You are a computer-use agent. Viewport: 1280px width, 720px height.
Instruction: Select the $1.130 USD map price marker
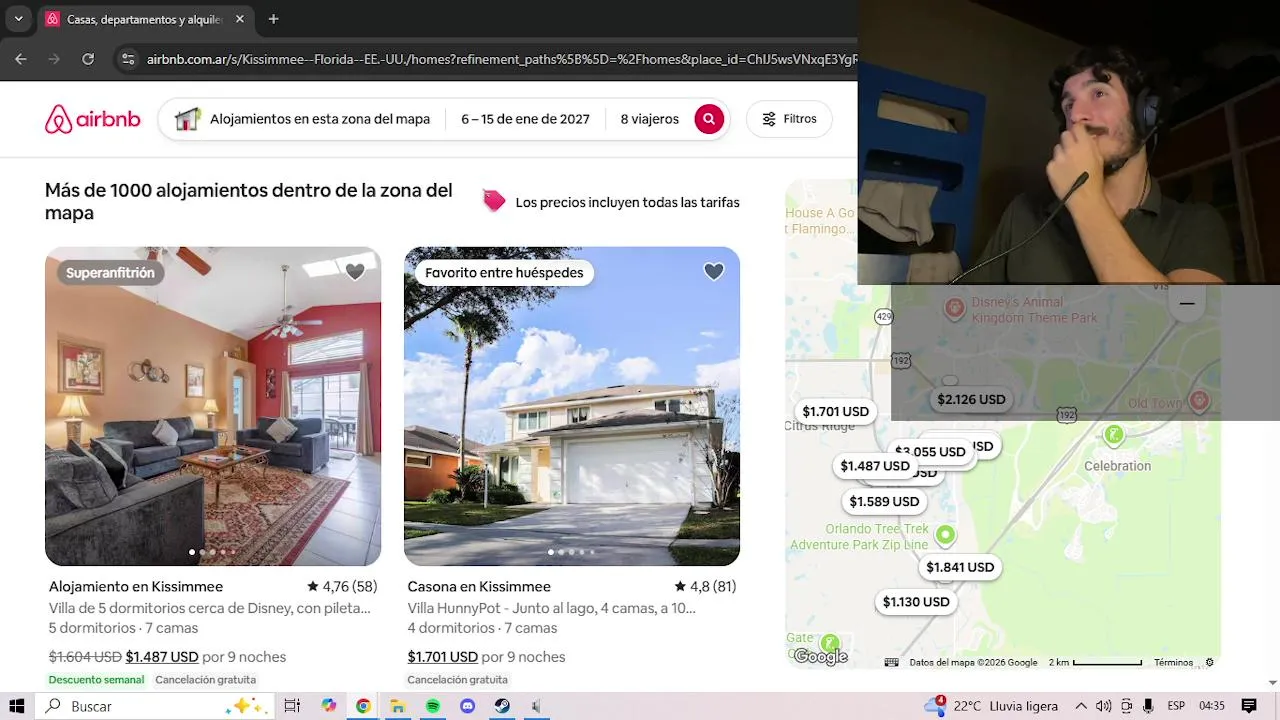coord(915,602)
